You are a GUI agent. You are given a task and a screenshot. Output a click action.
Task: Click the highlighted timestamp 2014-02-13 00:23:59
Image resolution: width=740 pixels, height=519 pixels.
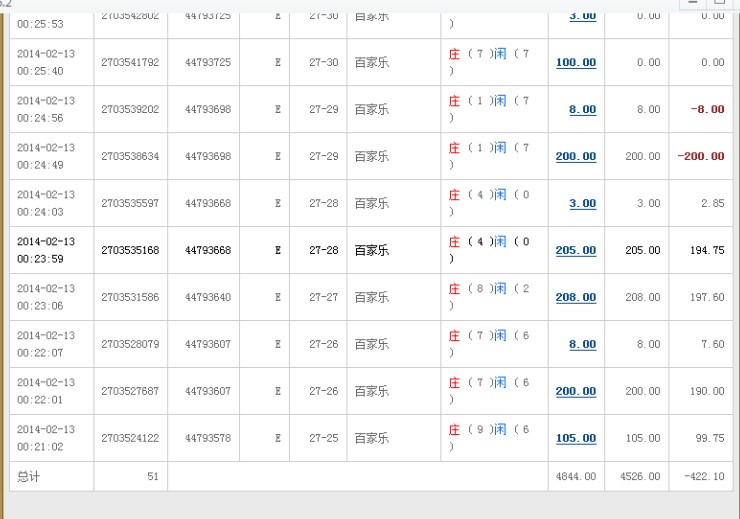46,250
